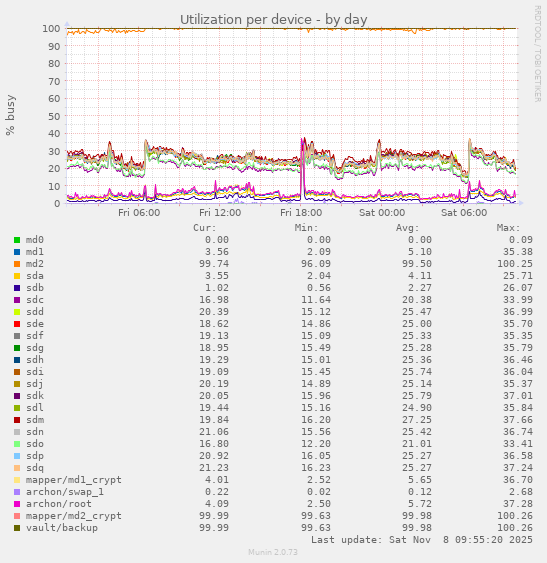
Task: Click the 'Min:' column header
Action: 306,228
